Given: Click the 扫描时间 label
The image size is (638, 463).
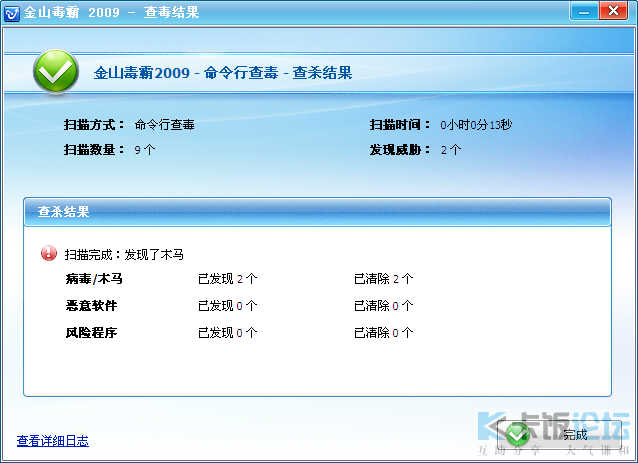Looking at the screenshot, I should tap(400, 124).
